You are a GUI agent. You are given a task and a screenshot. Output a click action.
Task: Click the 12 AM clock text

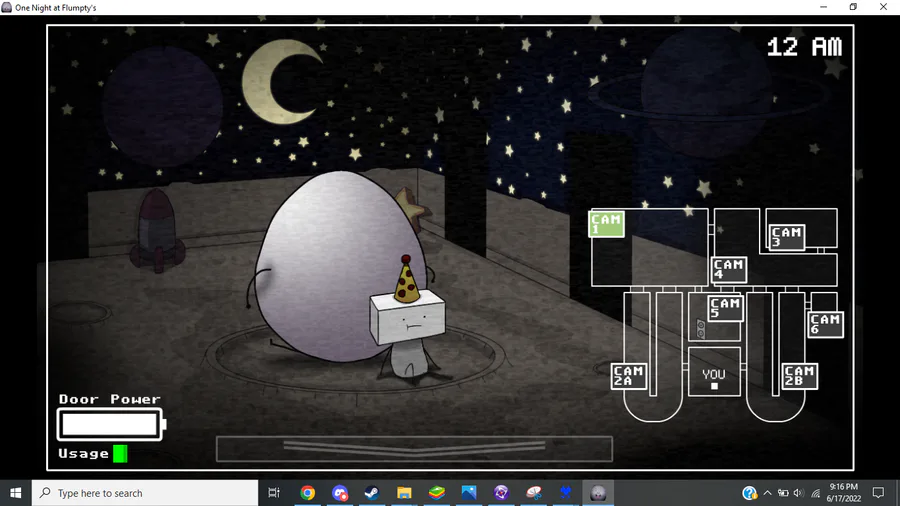click(x=804, y=47)
